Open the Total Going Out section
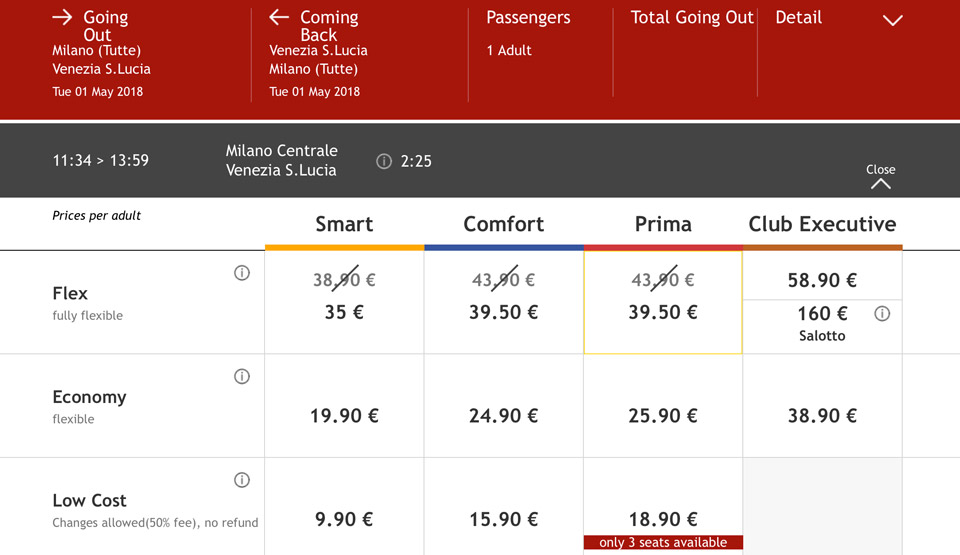Image resolution: width=960 pixels, height=555 pixels. (x=692, y=18)
